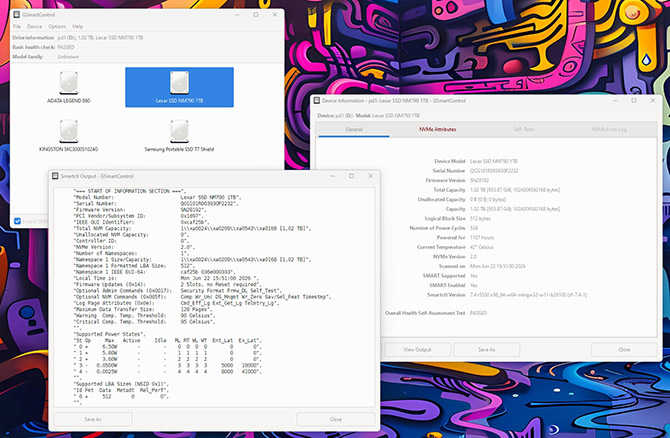Click the Powered for value 1107 hours
670x438 pixels.
click(482, 238)
